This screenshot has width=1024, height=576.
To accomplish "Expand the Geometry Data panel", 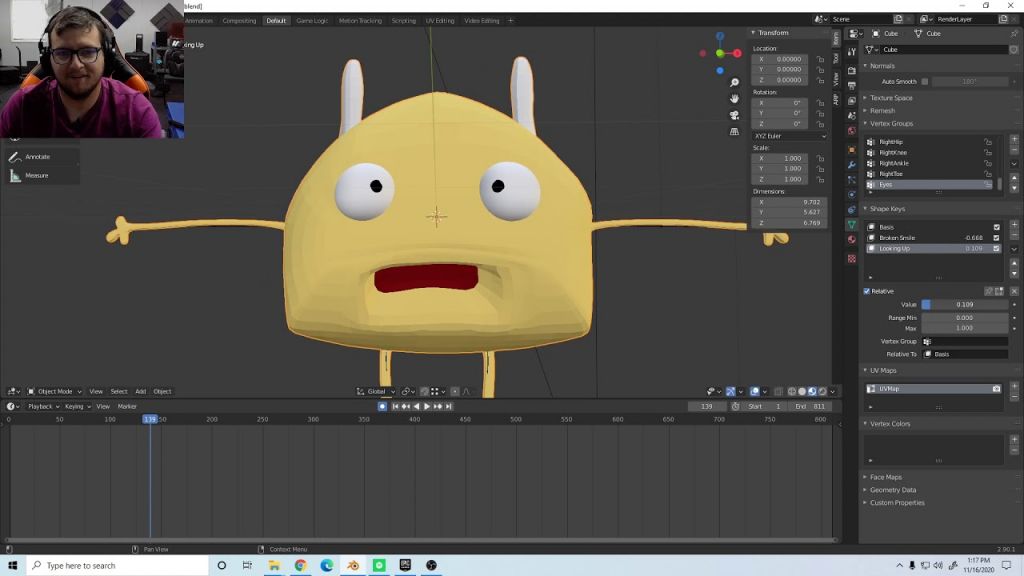I will pos(892,490).
